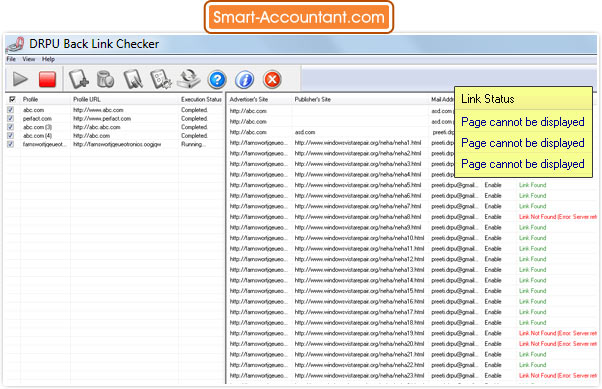The width and height of the screenshot is (602, 389).
Task: Select publisher URL ending neha5.html
Action: click(358, 185)
